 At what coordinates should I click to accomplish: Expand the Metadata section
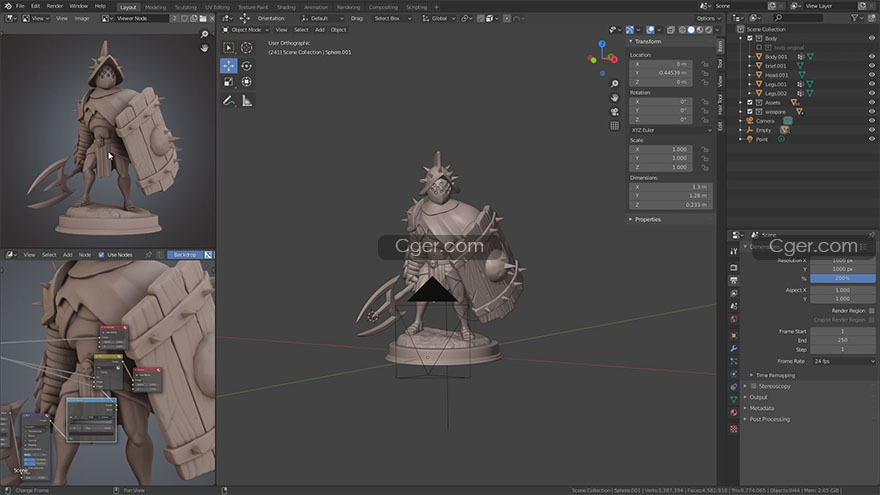point(761,408)
